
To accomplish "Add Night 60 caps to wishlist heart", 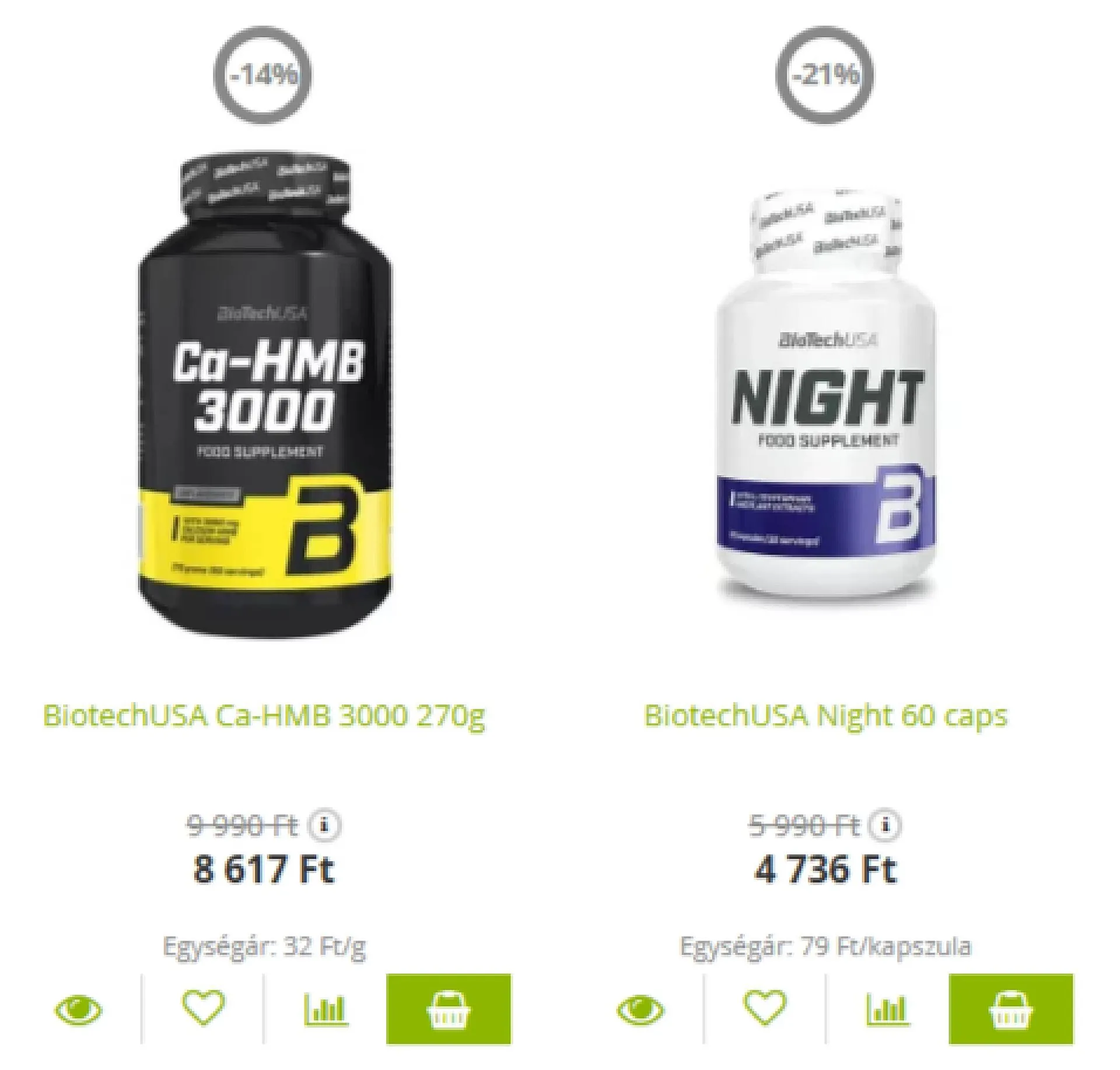I will pyautogui.click(x=765, y=1008).
